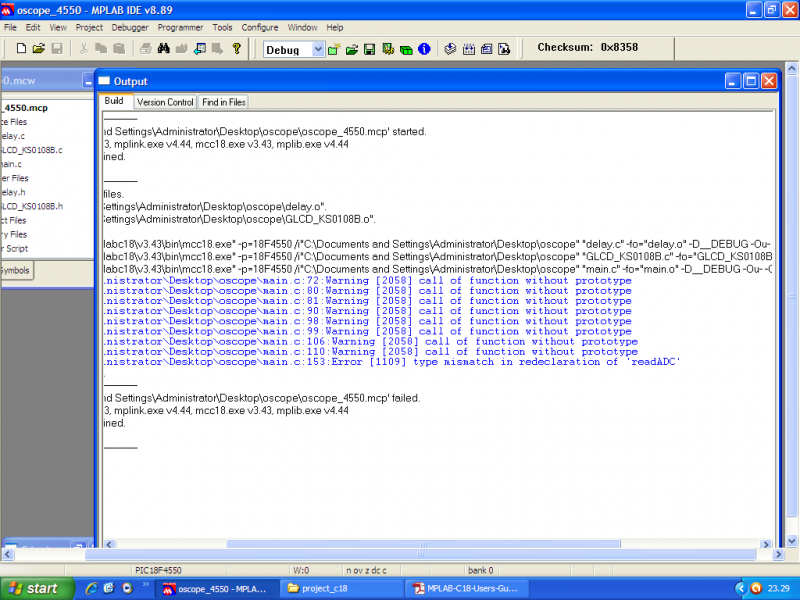Switch to the Version Control tab

[x=165, y=102]
